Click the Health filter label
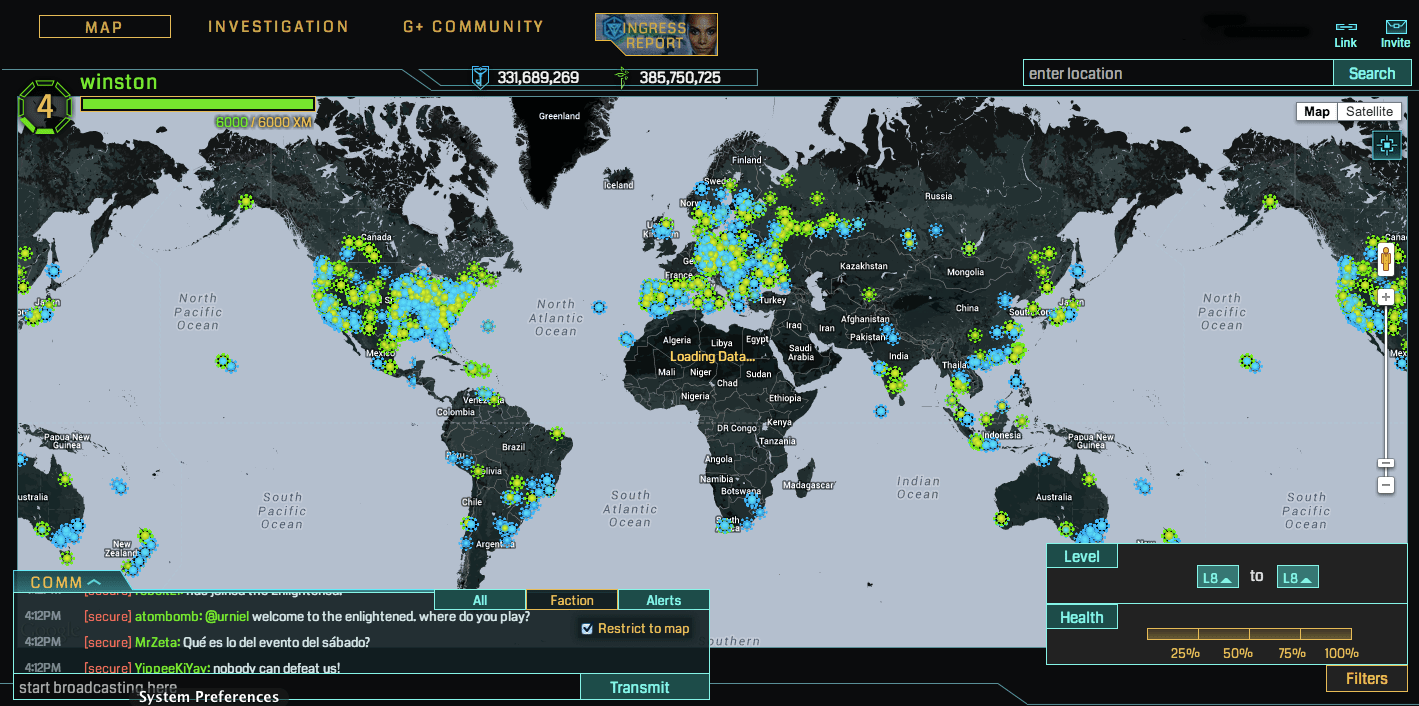 click(x=1082, y=617)
